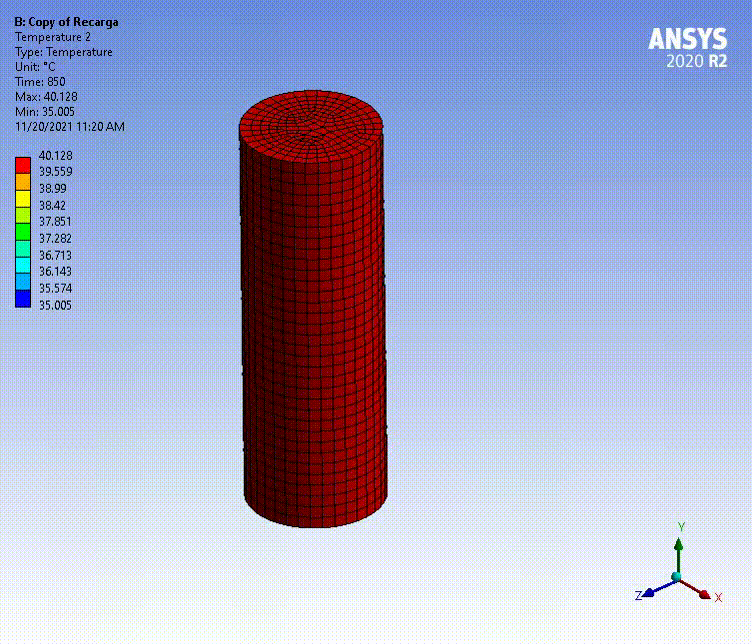
Task: Click legend value 37.282
Action: click(55, 238)
